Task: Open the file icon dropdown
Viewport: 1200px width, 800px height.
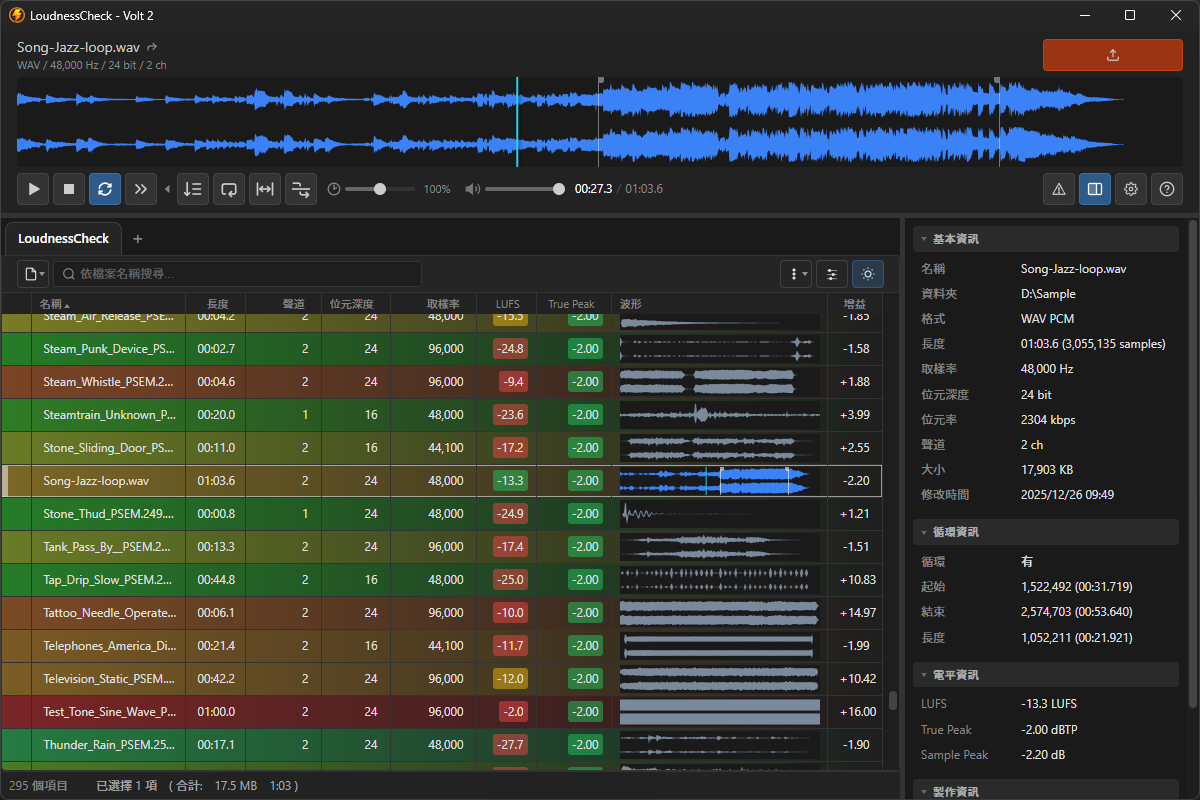Action: click(33, 274)
